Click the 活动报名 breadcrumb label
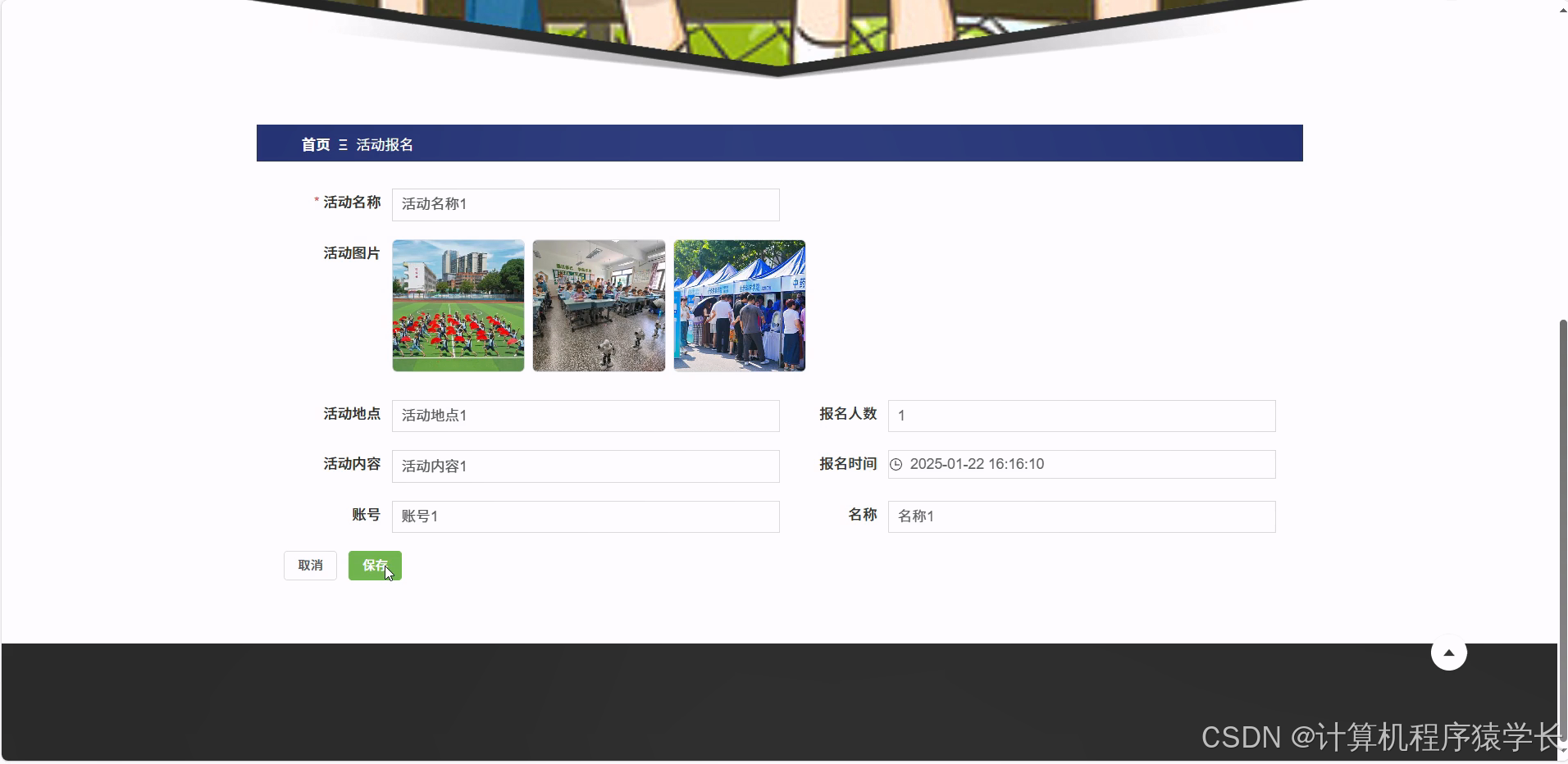Screen dimensions: 1568x764 (384, 144)
